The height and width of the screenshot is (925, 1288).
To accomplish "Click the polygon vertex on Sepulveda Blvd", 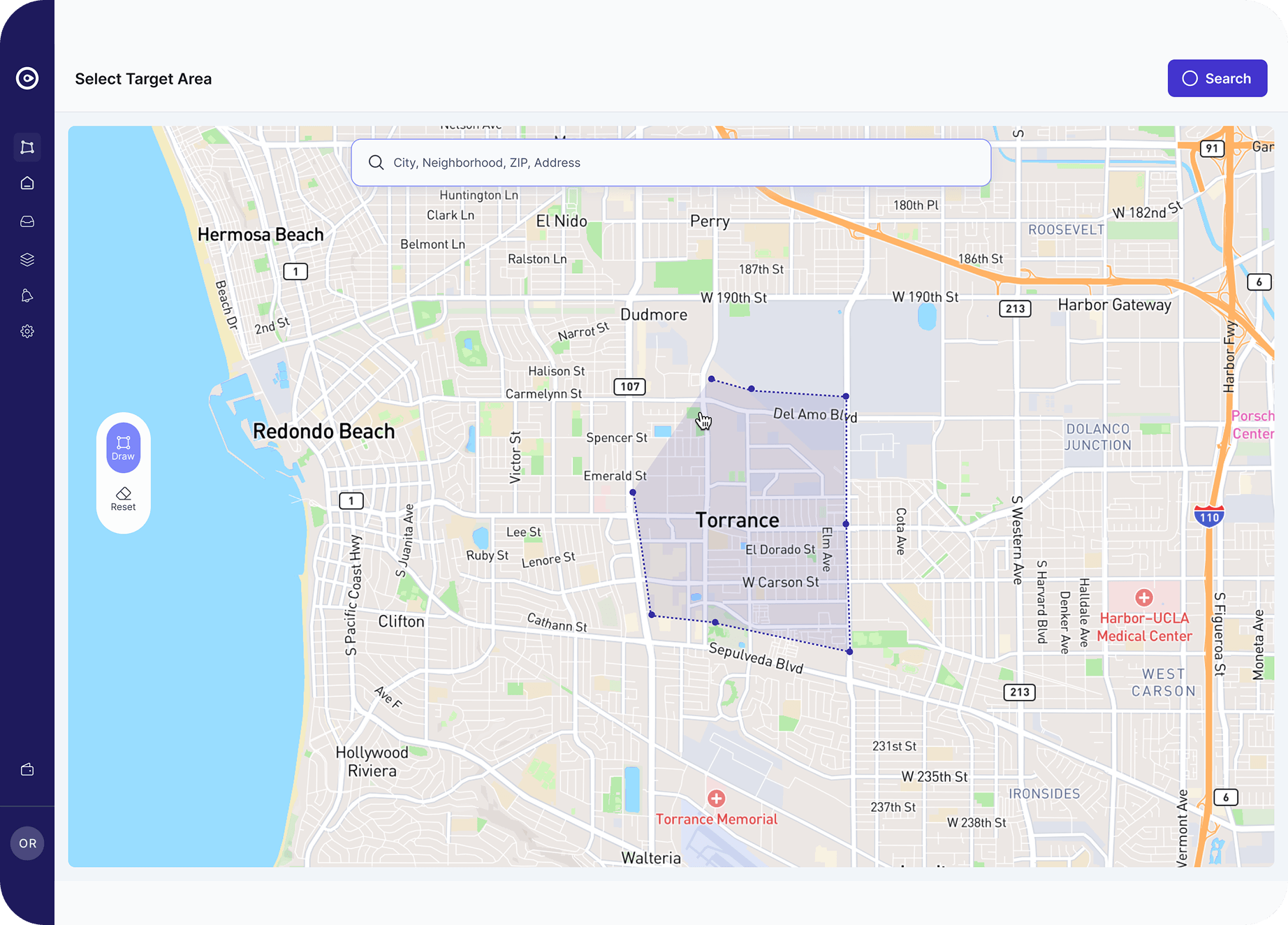I will (849, 652).
